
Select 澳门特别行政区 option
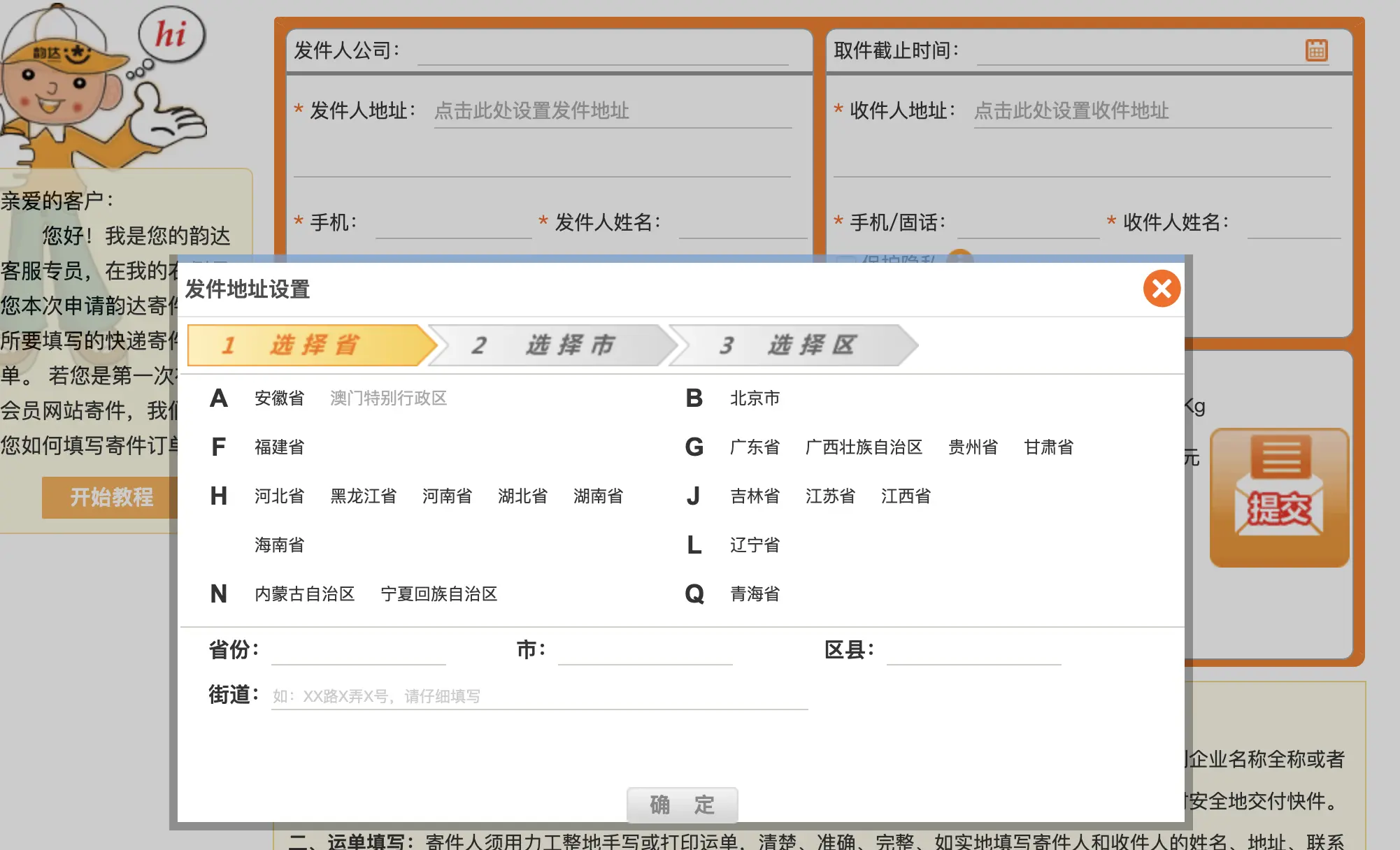(388, 398)
